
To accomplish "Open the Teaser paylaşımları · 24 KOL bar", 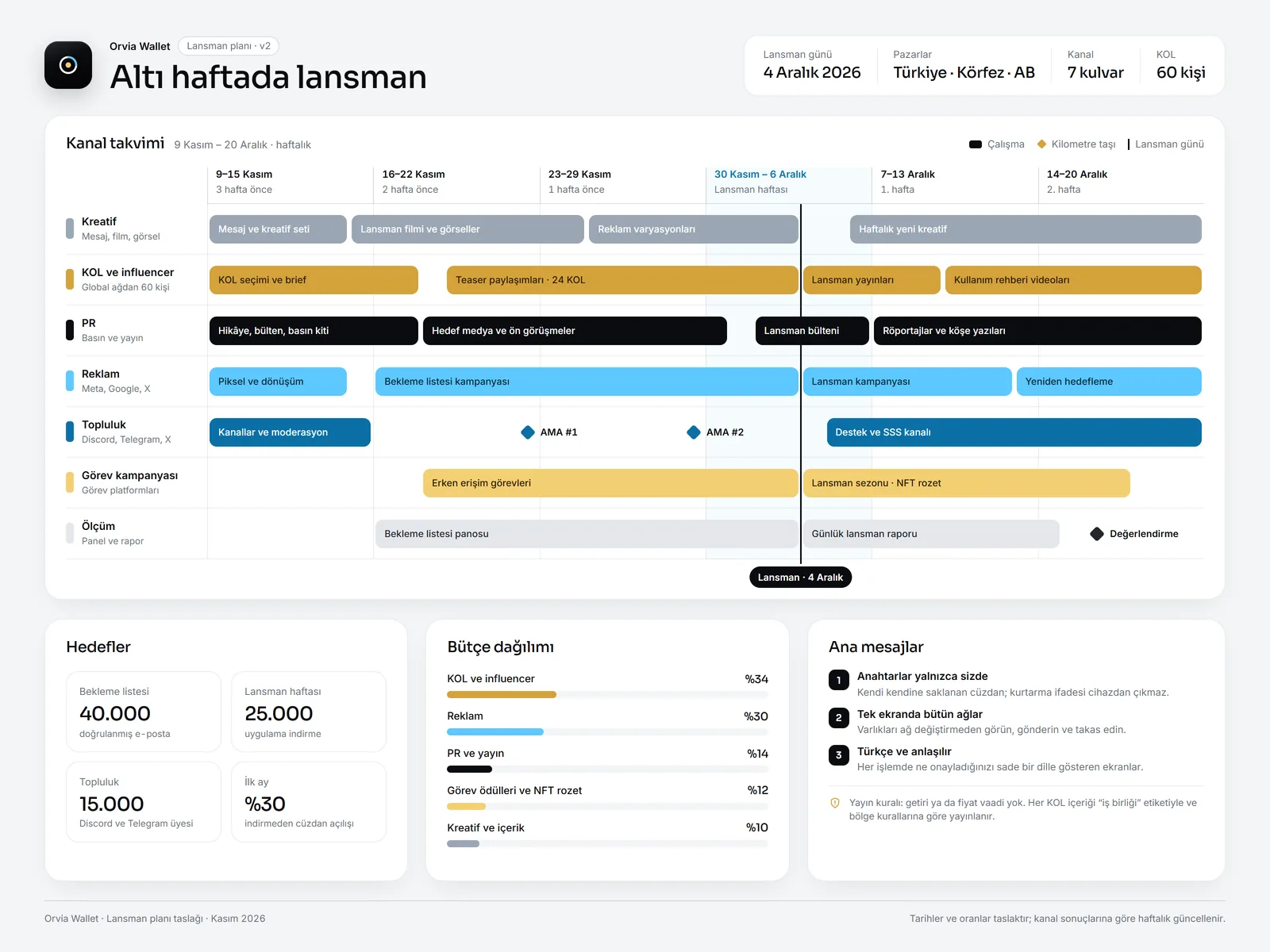I will point(622,280).
